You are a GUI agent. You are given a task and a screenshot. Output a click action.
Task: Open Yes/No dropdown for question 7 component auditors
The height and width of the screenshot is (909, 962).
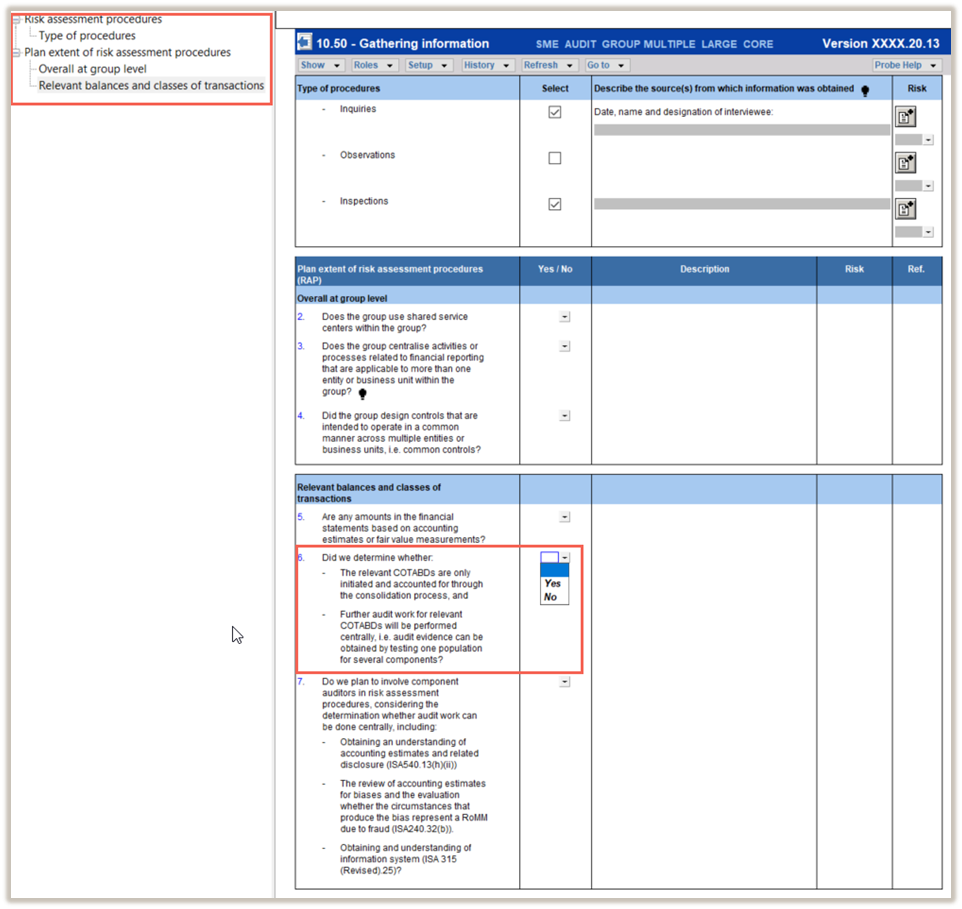click(564, 682)
